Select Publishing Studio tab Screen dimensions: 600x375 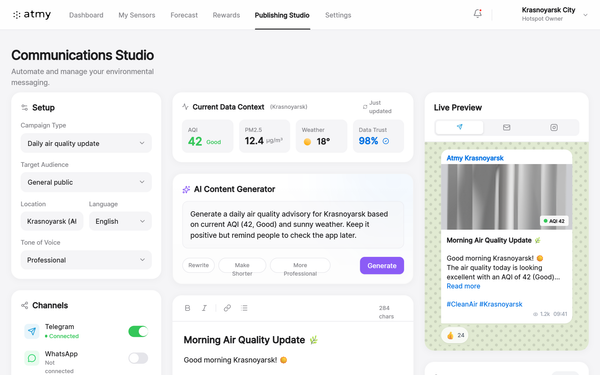point(282,15)
